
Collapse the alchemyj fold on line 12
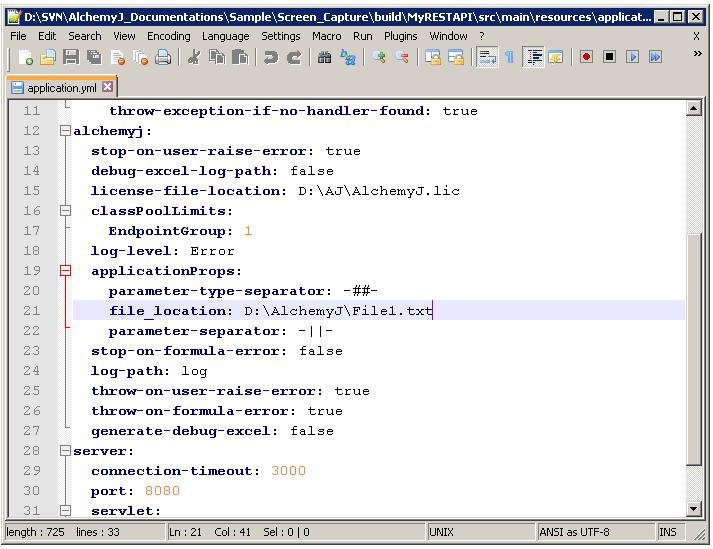click(x=65, y=131)
